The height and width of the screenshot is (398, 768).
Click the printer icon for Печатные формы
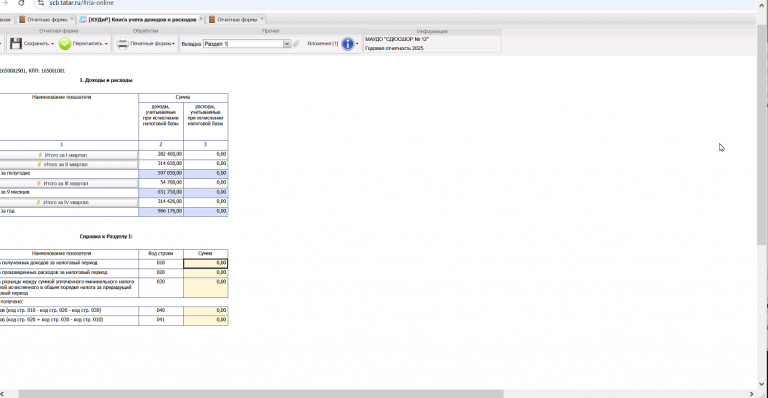(122, 44)
